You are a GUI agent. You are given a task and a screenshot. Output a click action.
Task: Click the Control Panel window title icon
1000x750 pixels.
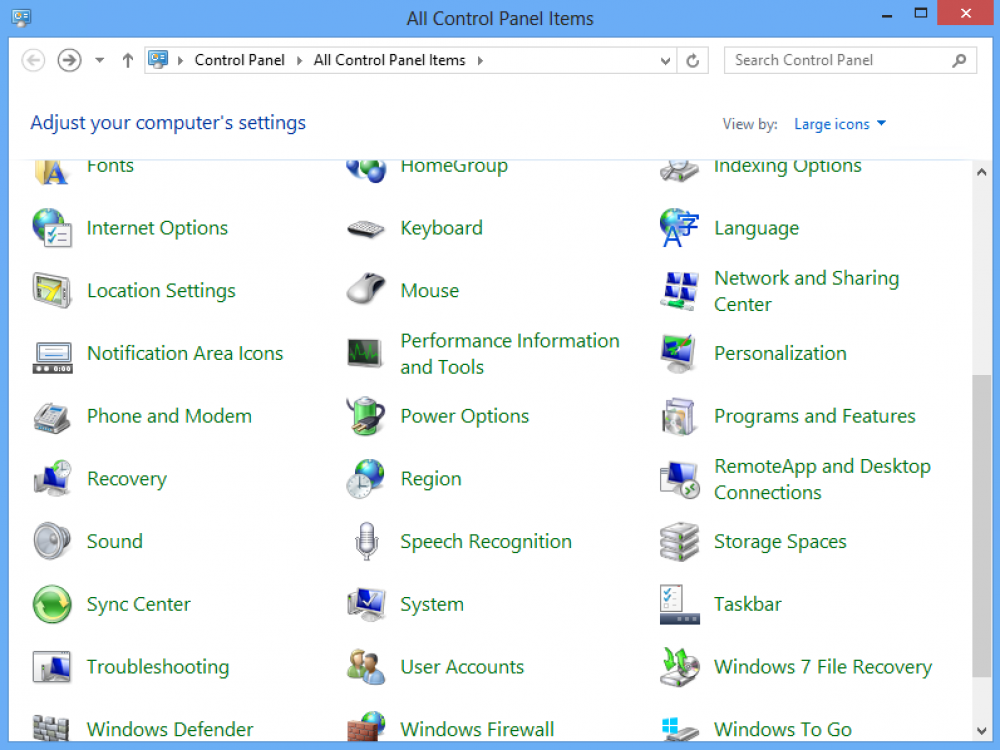[21, 17]
